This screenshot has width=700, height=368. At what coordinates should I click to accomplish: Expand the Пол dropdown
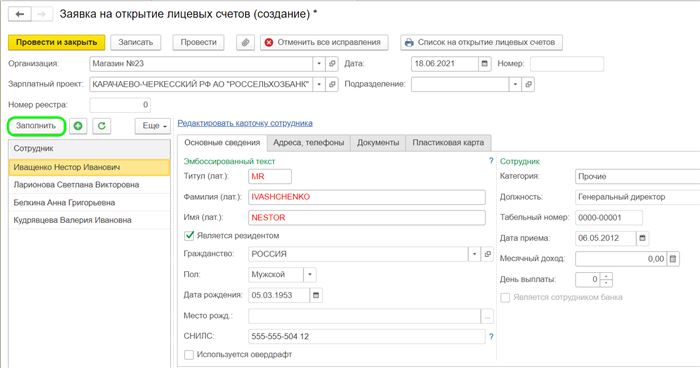(x=310, y=274)
